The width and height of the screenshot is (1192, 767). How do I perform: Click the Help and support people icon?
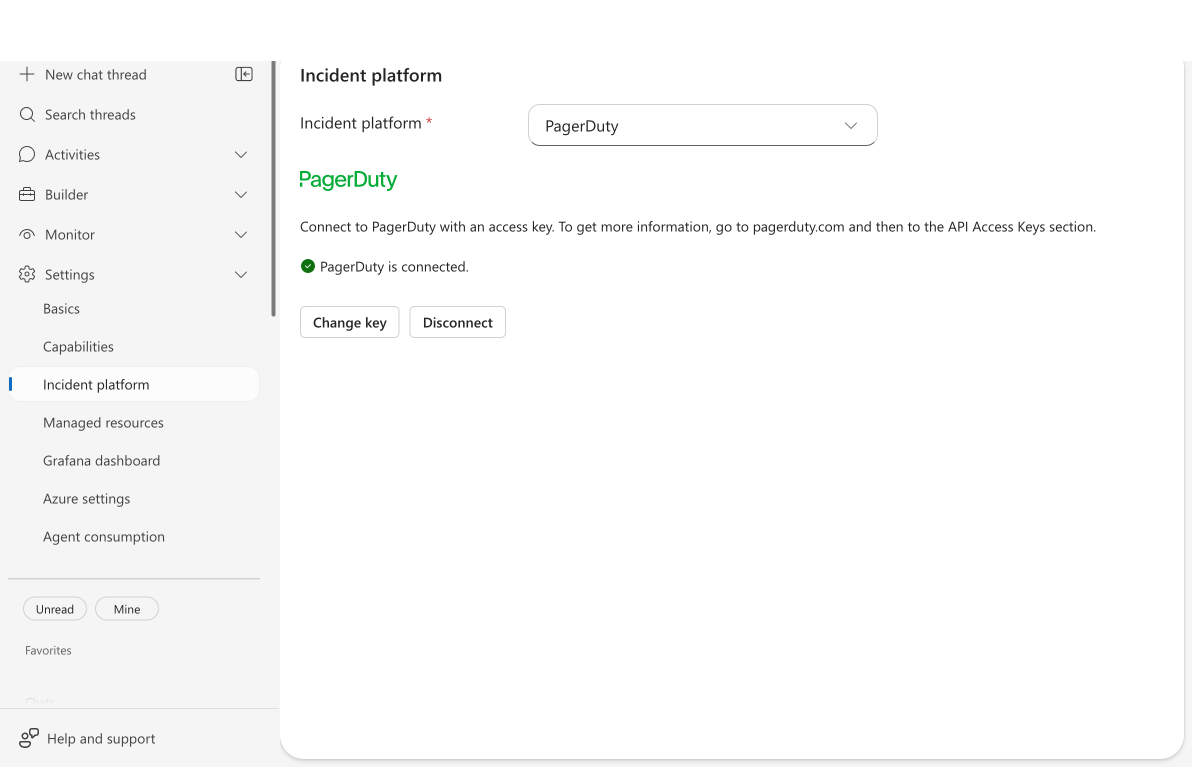click(x=29, y=738)
